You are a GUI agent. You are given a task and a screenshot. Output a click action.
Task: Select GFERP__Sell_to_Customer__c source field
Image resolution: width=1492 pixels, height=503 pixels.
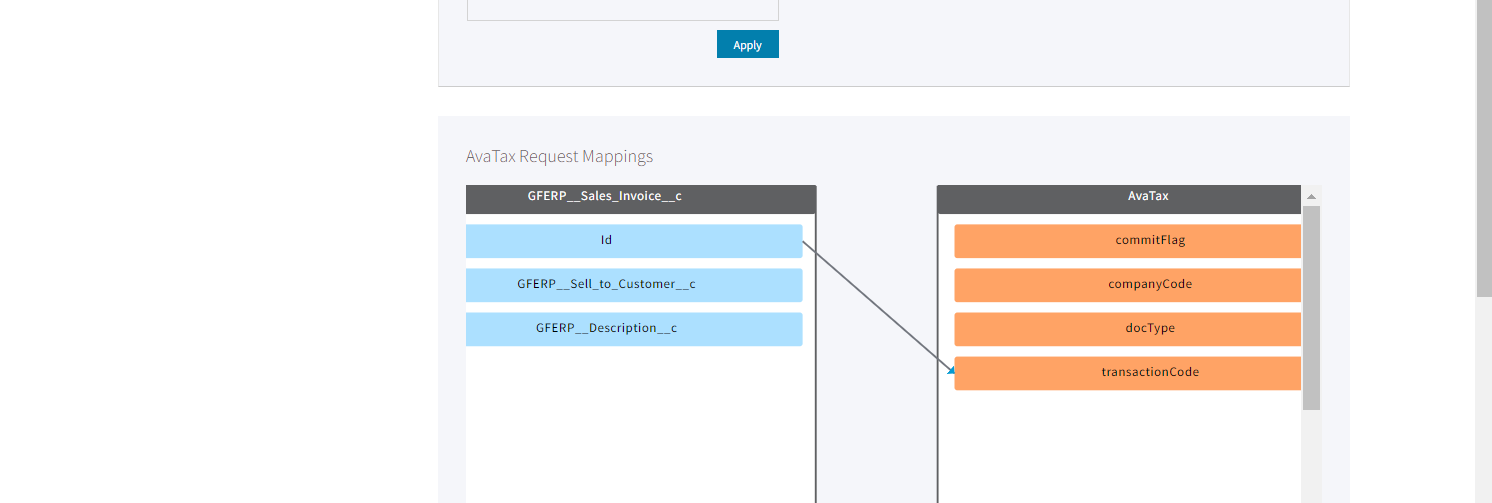634,285
